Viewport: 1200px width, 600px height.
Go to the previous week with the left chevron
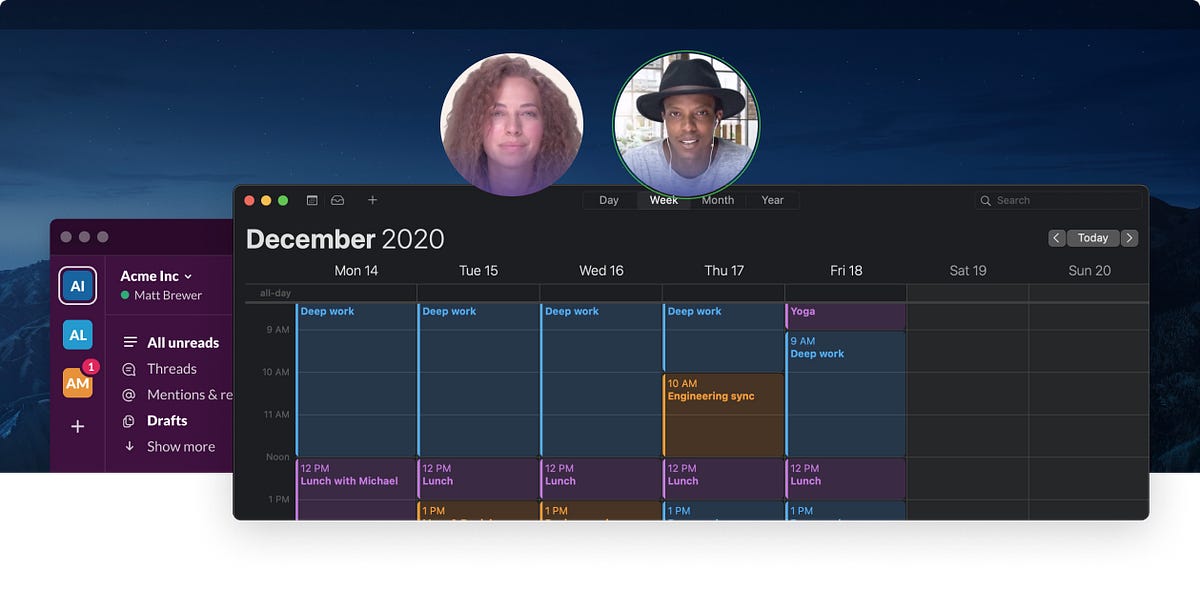tap(1057, 238)
